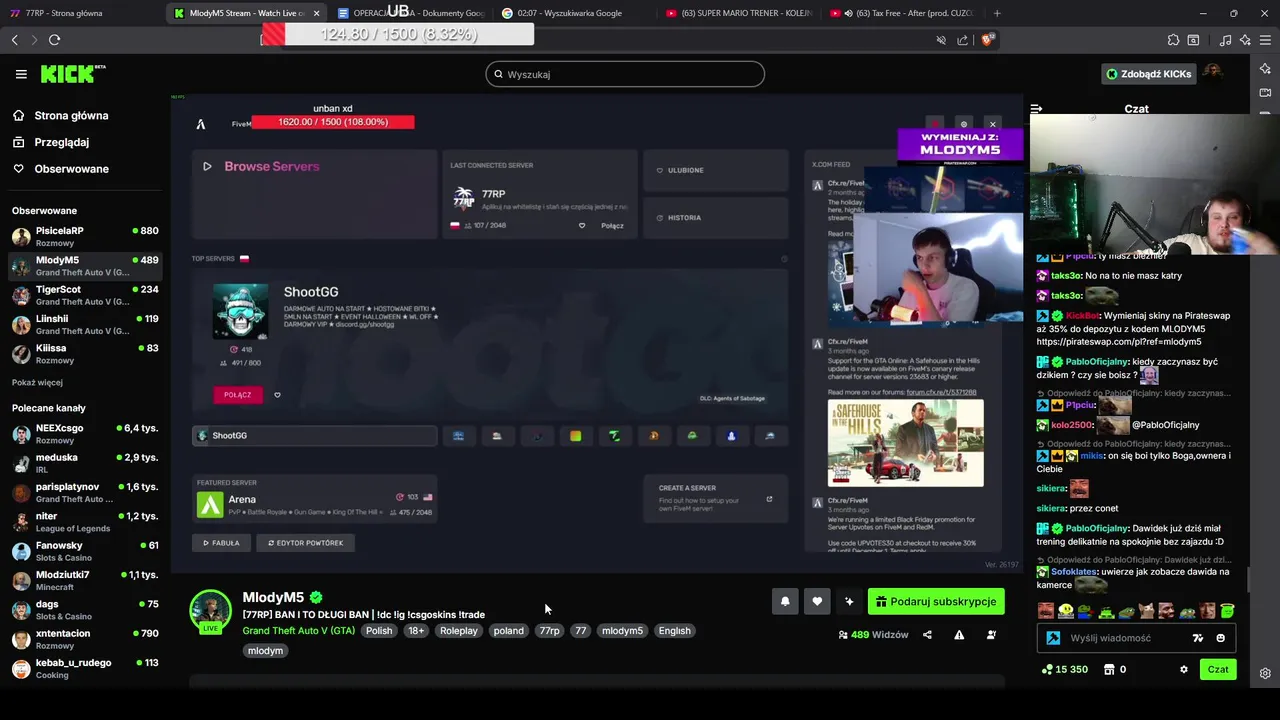Toggle site mute in address bar
Viewport: 1280px width, 720px height.
(x=941, y=40)
